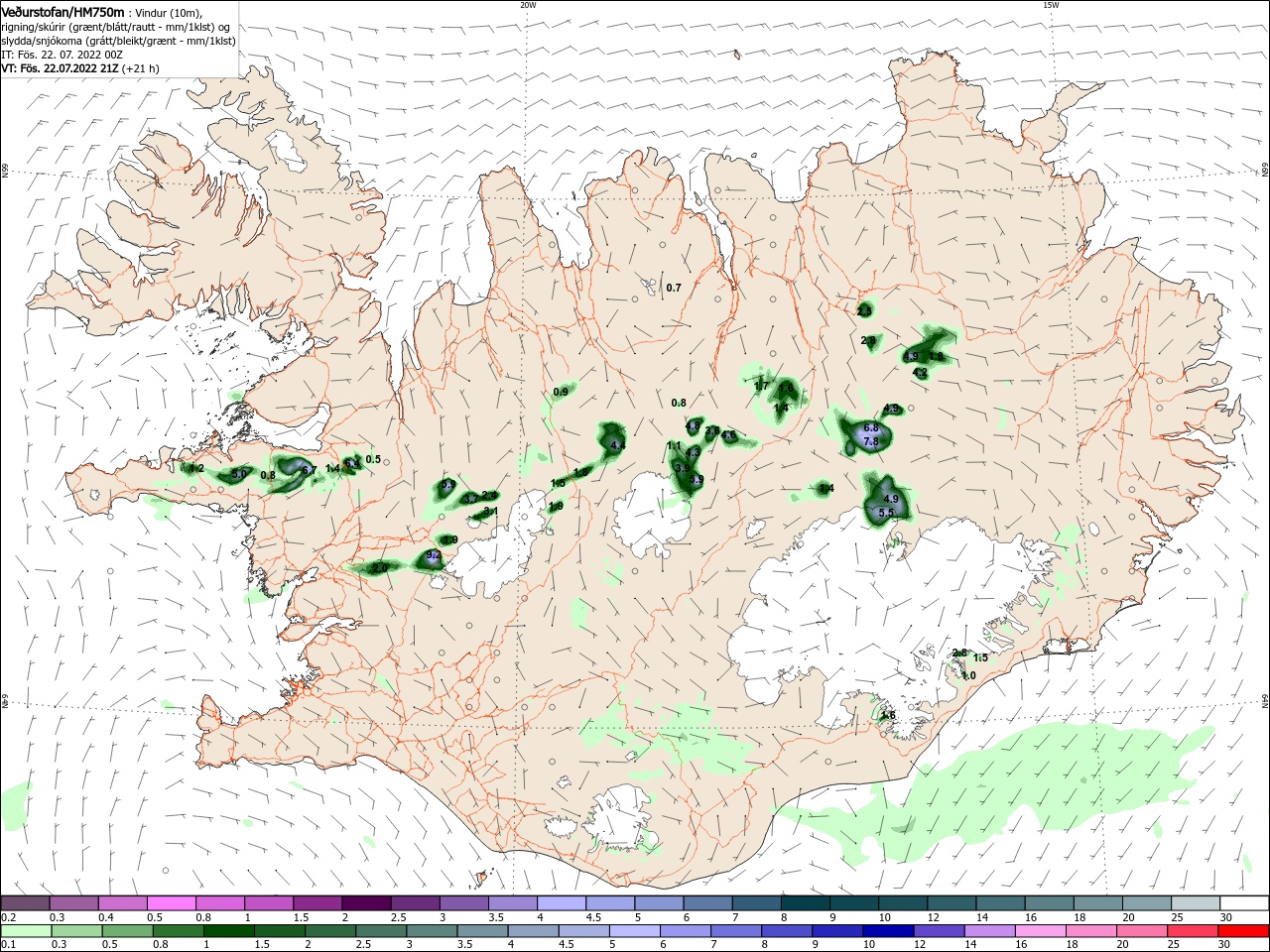Viewport: 1270px width, 952px height.
Task: Select dark teal snow swatch between 8 and 9
Action: (x=805, y=903)
